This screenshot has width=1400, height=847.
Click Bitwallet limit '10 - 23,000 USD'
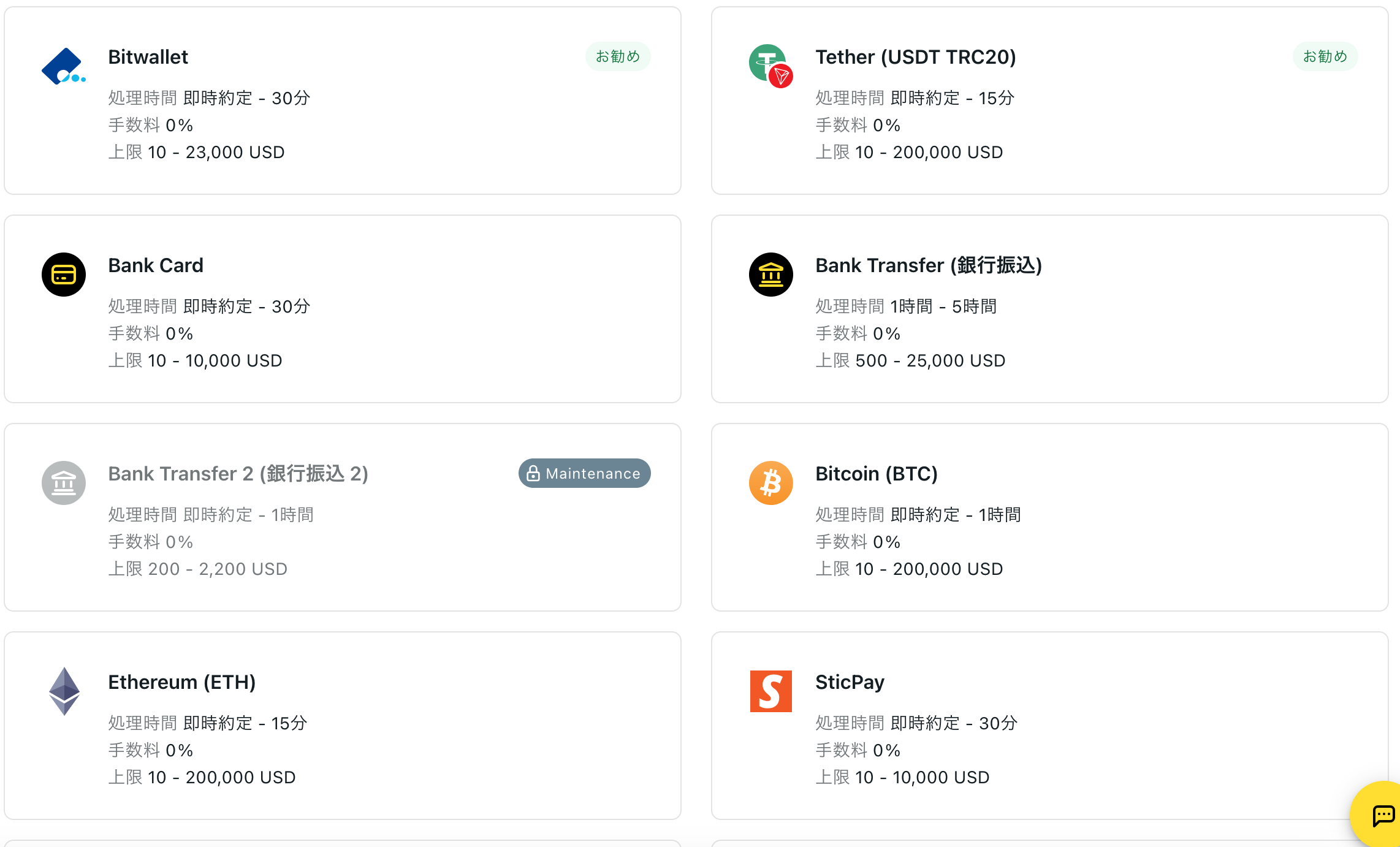click(x=216, y=152)
